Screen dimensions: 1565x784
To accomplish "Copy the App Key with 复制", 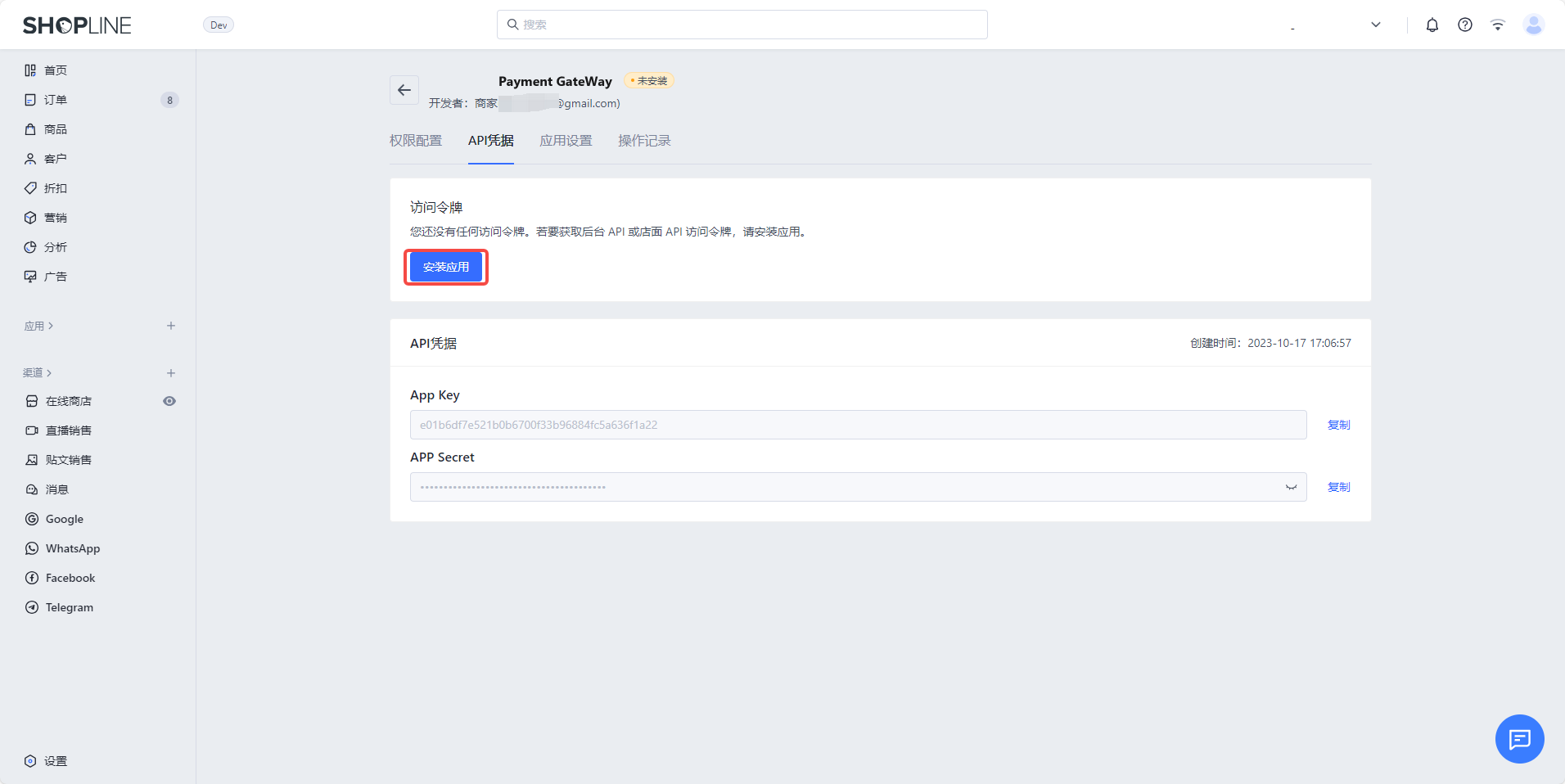I will (x=1339, y=425).
